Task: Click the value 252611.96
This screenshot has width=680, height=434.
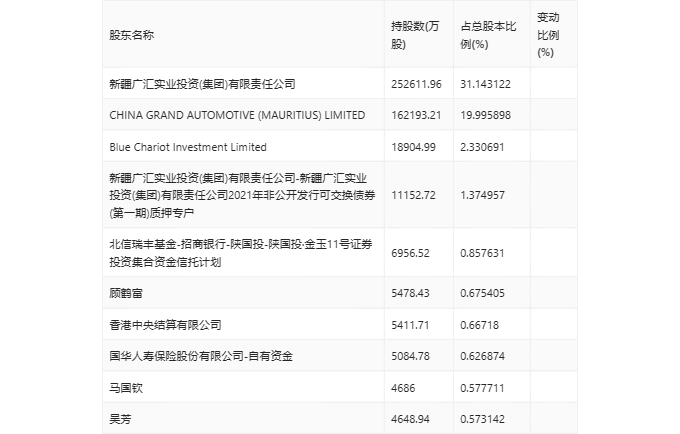Action: (416, 84)
